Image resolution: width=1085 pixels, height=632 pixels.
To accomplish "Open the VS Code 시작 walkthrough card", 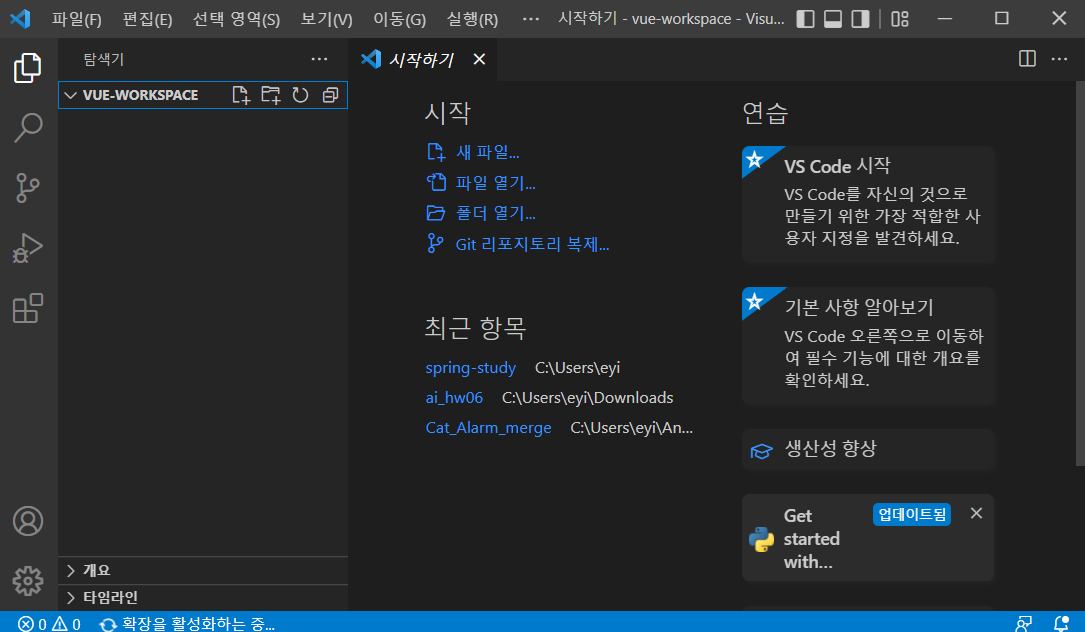I will click(868, 204).
